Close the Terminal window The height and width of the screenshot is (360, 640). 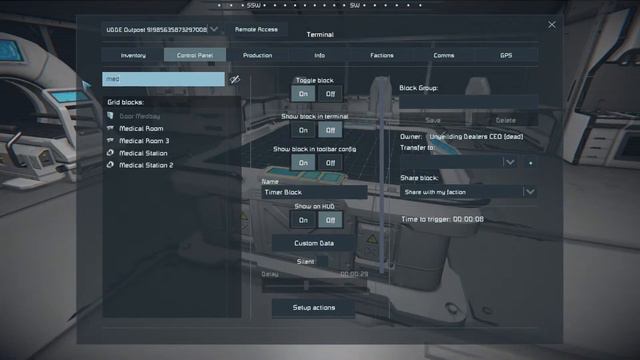[552, 25]
